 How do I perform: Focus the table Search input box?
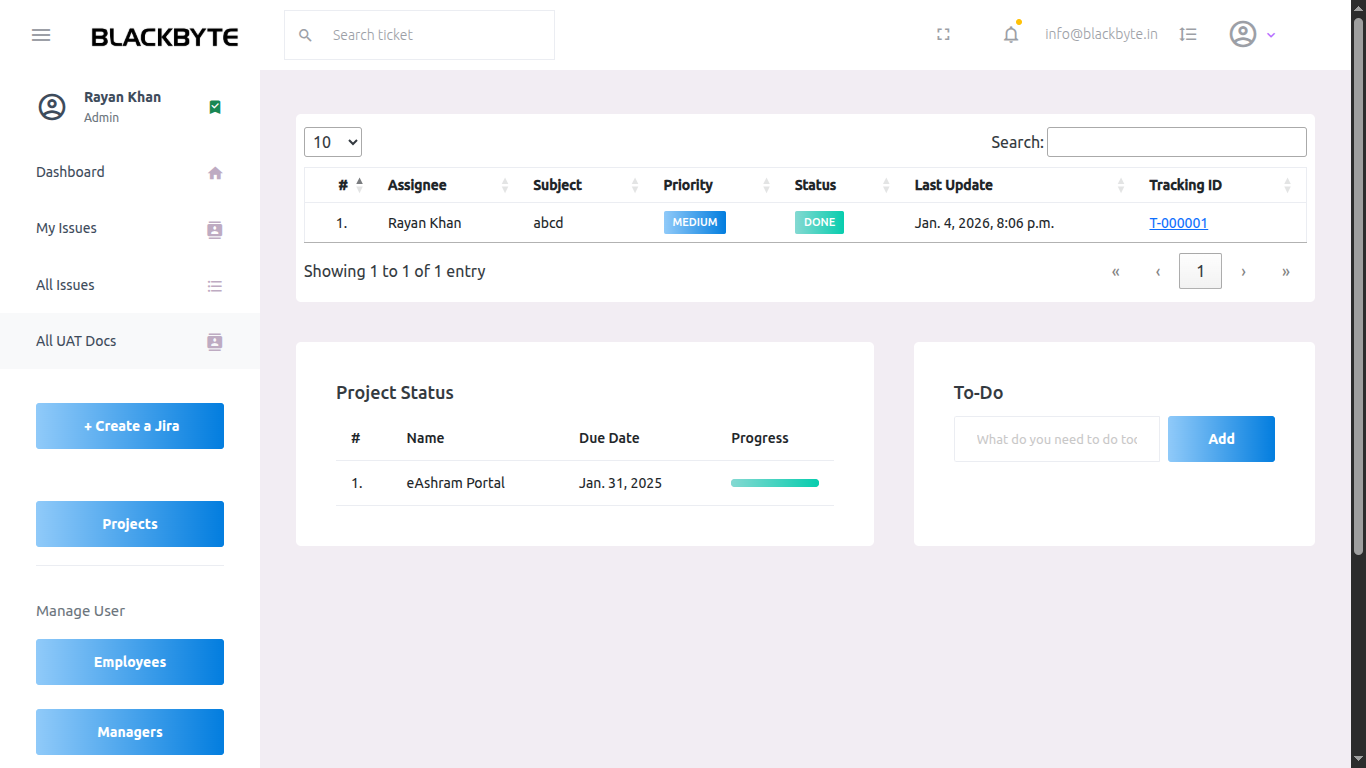[x=1177, y=142]
